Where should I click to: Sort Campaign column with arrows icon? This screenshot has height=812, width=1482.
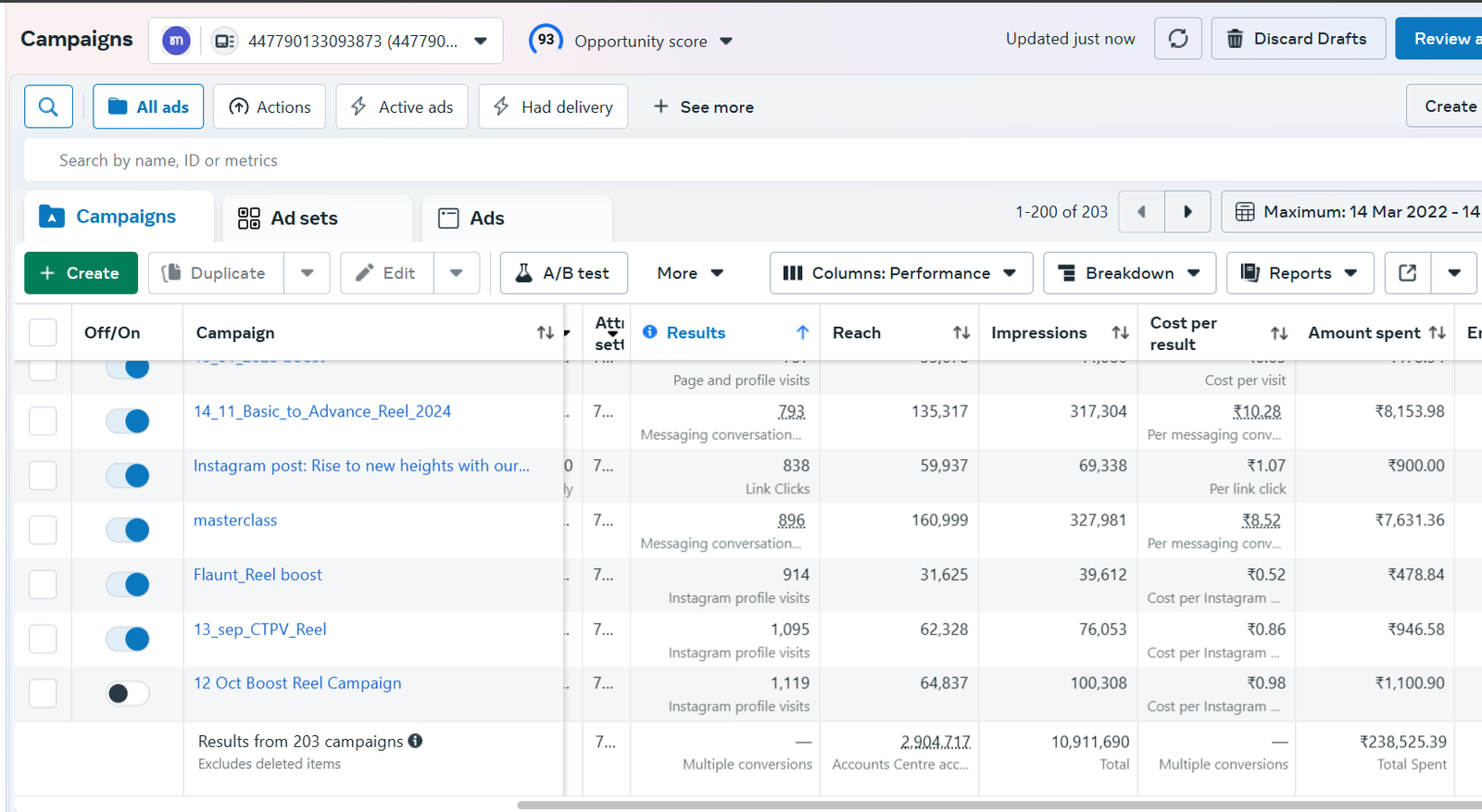click(x=545, y=332)
